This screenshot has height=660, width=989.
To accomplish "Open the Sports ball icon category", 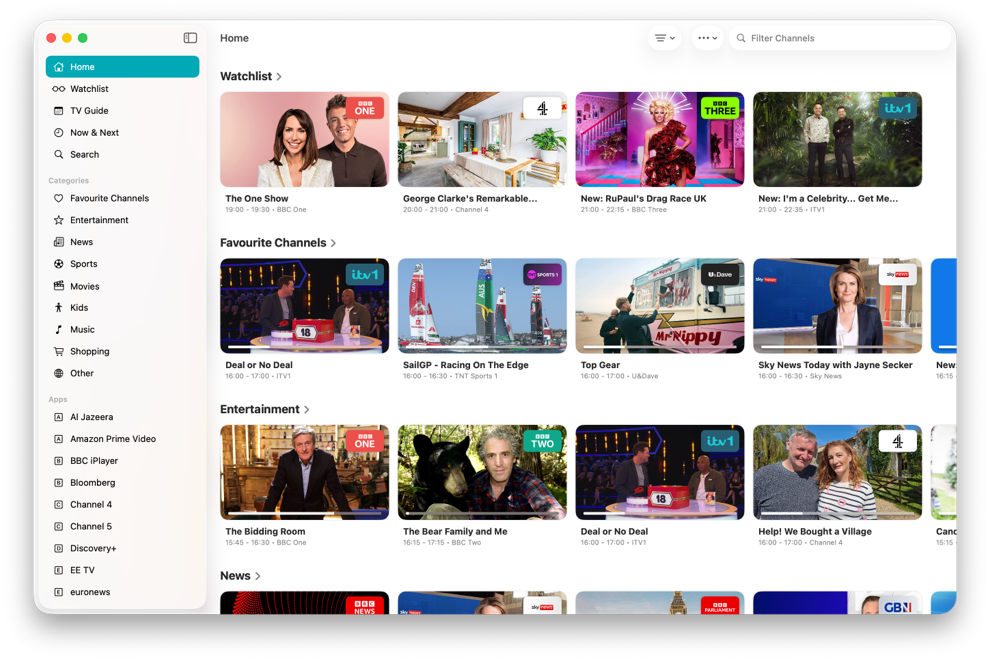I will coord(58,264).
